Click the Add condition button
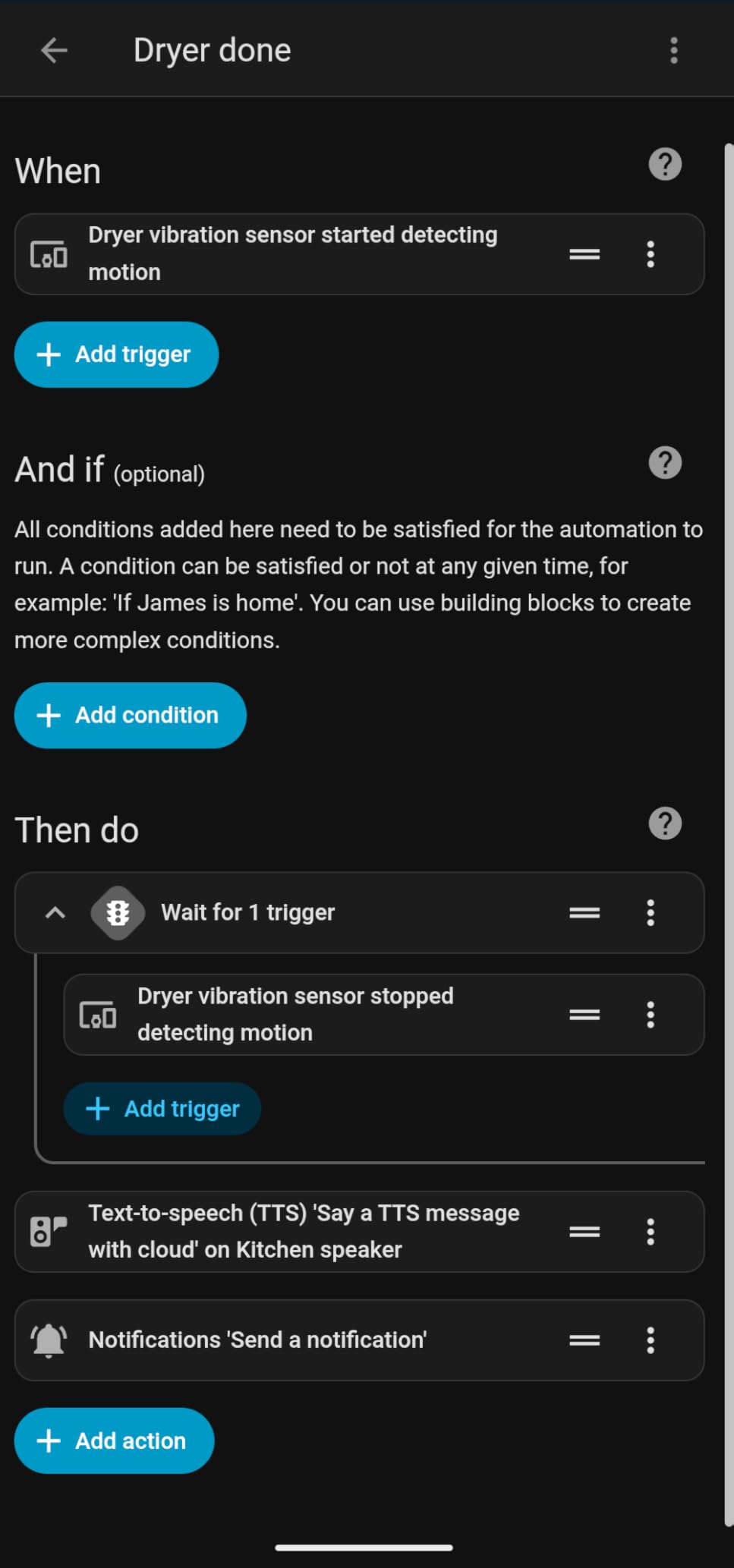The width and height of the screenshot is (734, 1568). [130, 715]
